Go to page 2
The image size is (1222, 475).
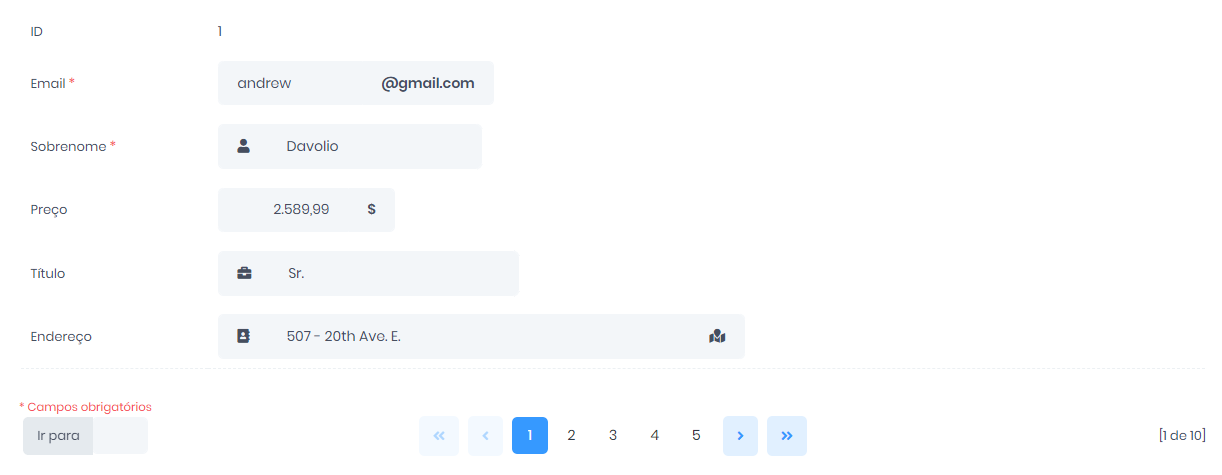click(571, 436)
